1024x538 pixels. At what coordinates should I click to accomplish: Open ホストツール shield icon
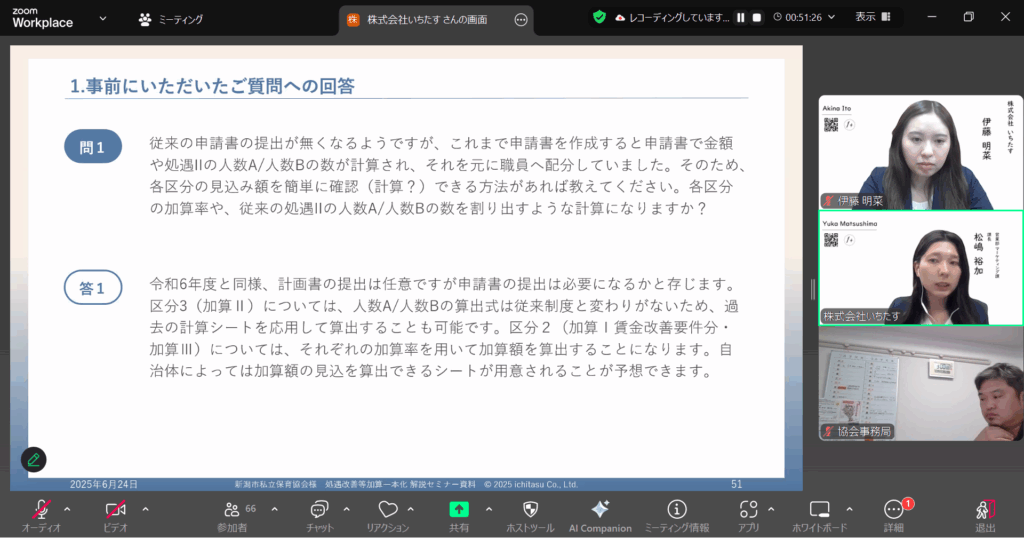530,510
